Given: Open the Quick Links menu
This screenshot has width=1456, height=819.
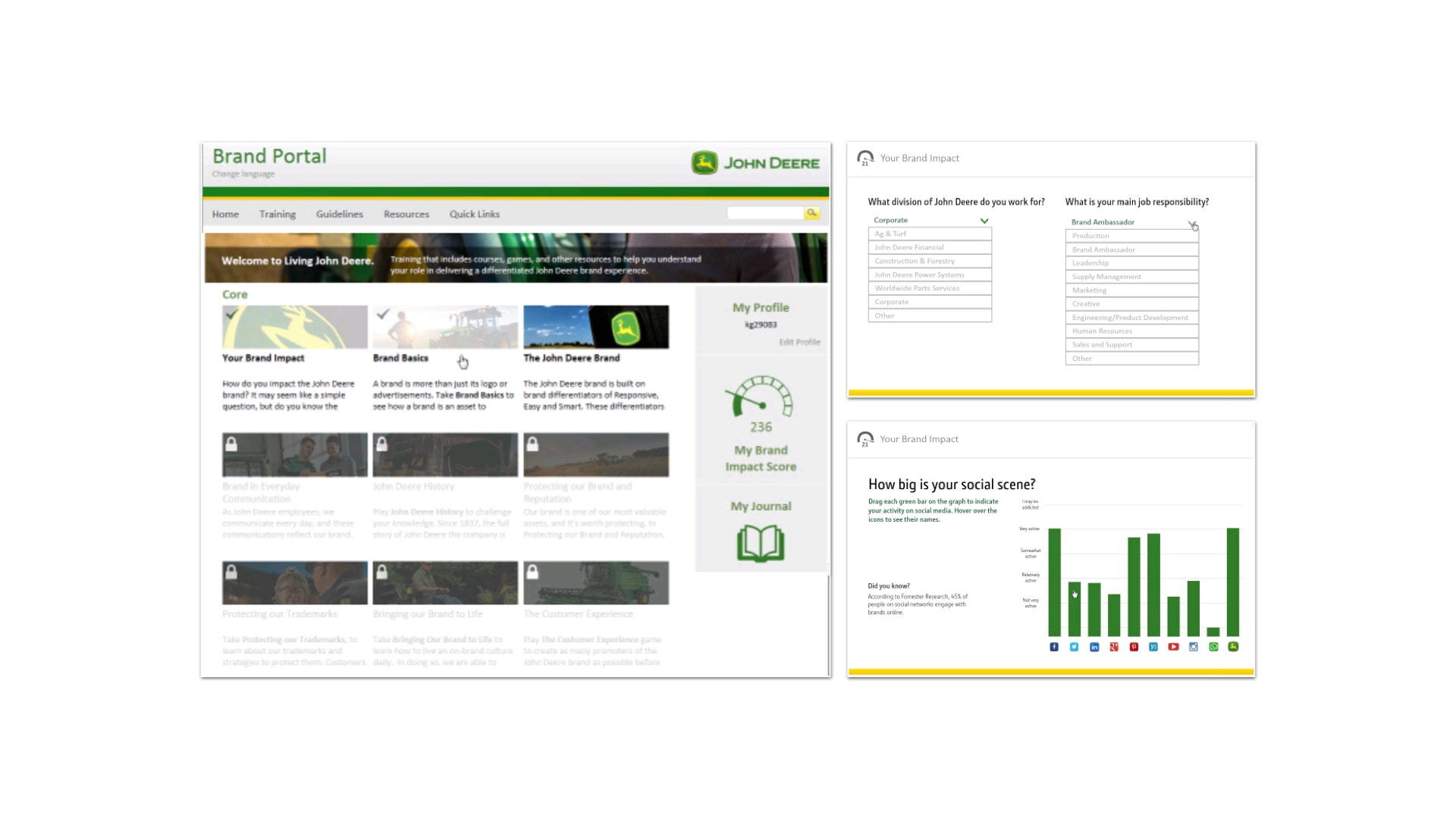Looking at the screenshot, I should click(475, 215).
